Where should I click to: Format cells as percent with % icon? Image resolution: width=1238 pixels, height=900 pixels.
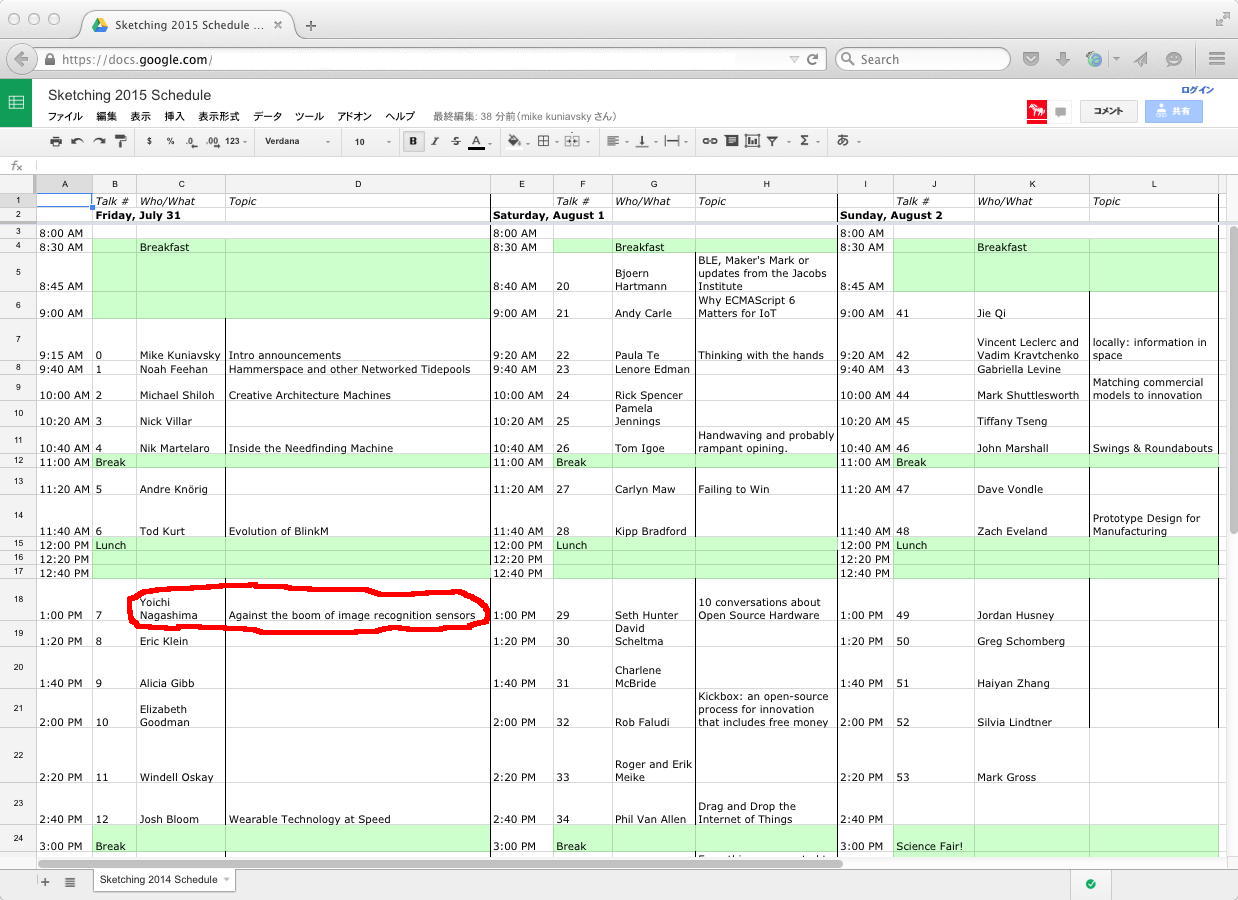170,142
